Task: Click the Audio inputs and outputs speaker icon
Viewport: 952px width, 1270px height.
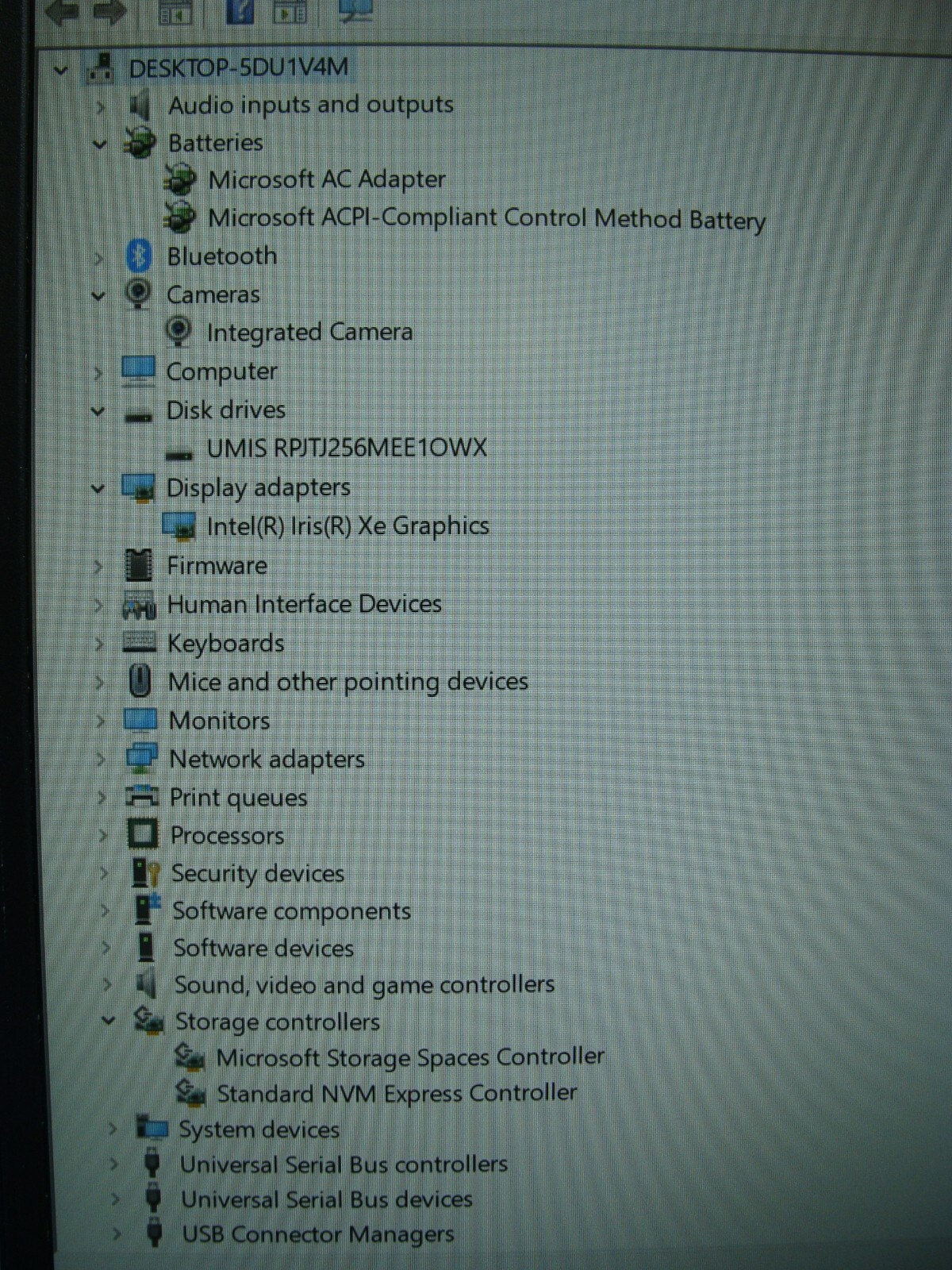Action: [x=140, y=106]
